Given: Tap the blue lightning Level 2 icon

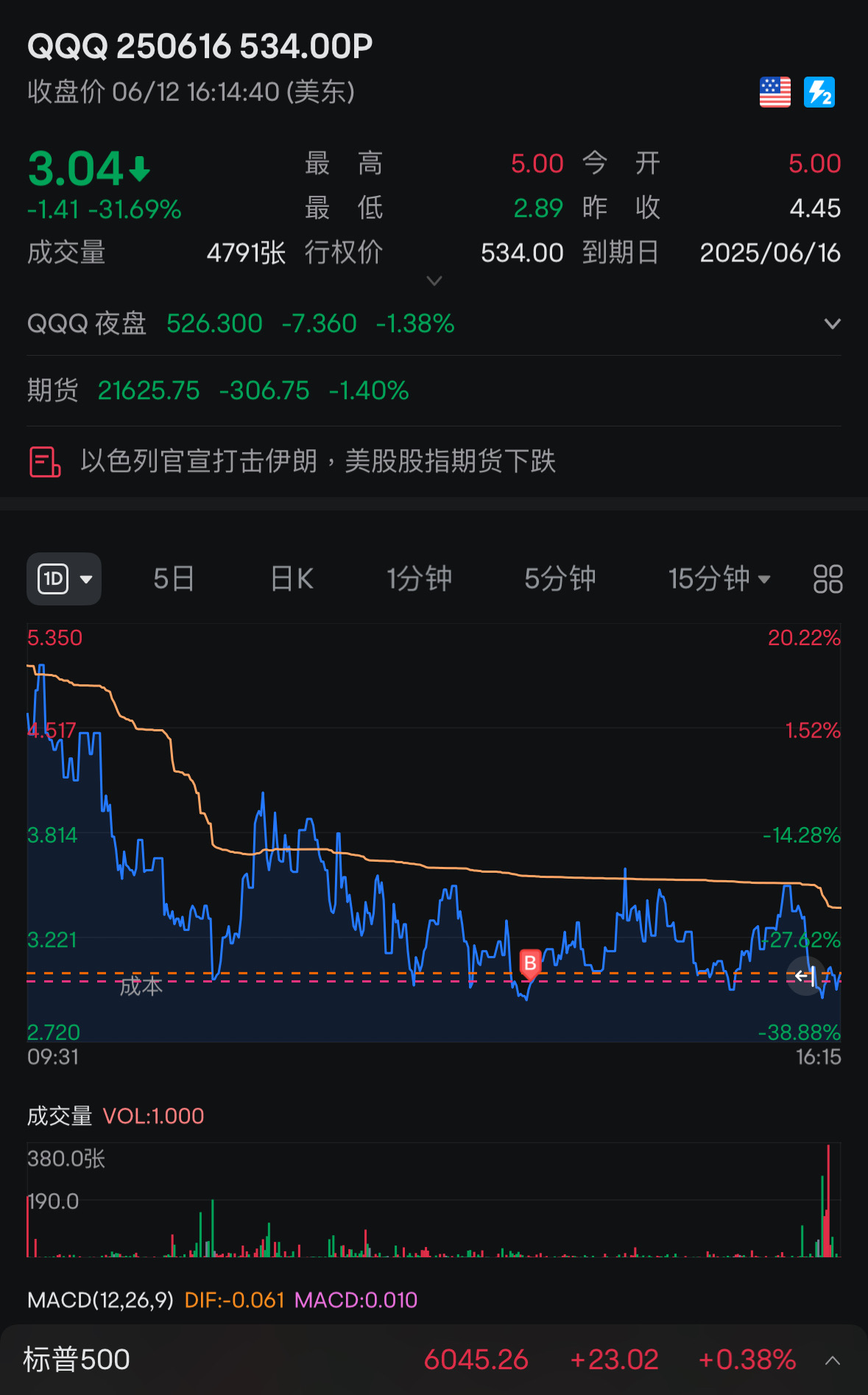Looking at the screenshot, I should [819, 92].
